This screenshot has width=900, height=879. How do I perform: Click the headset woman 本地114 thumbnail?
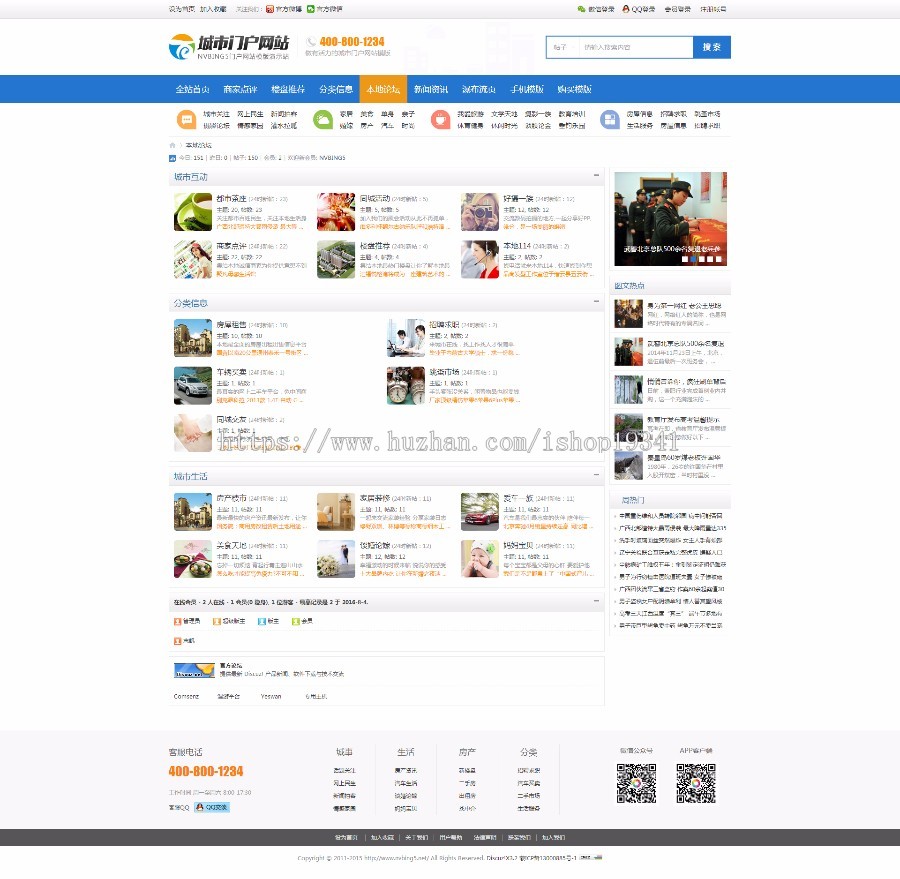coord(479,259)
